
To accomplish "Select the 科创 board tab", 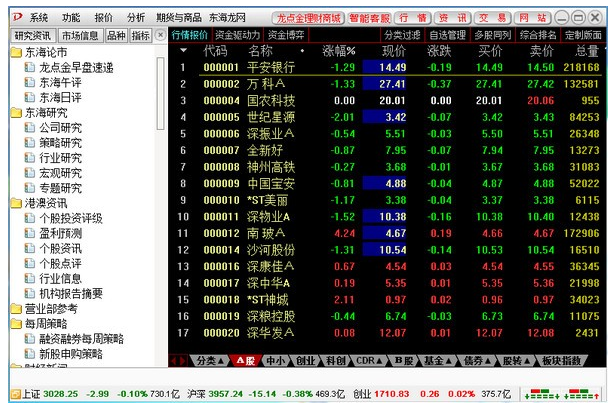I will 336,361.
